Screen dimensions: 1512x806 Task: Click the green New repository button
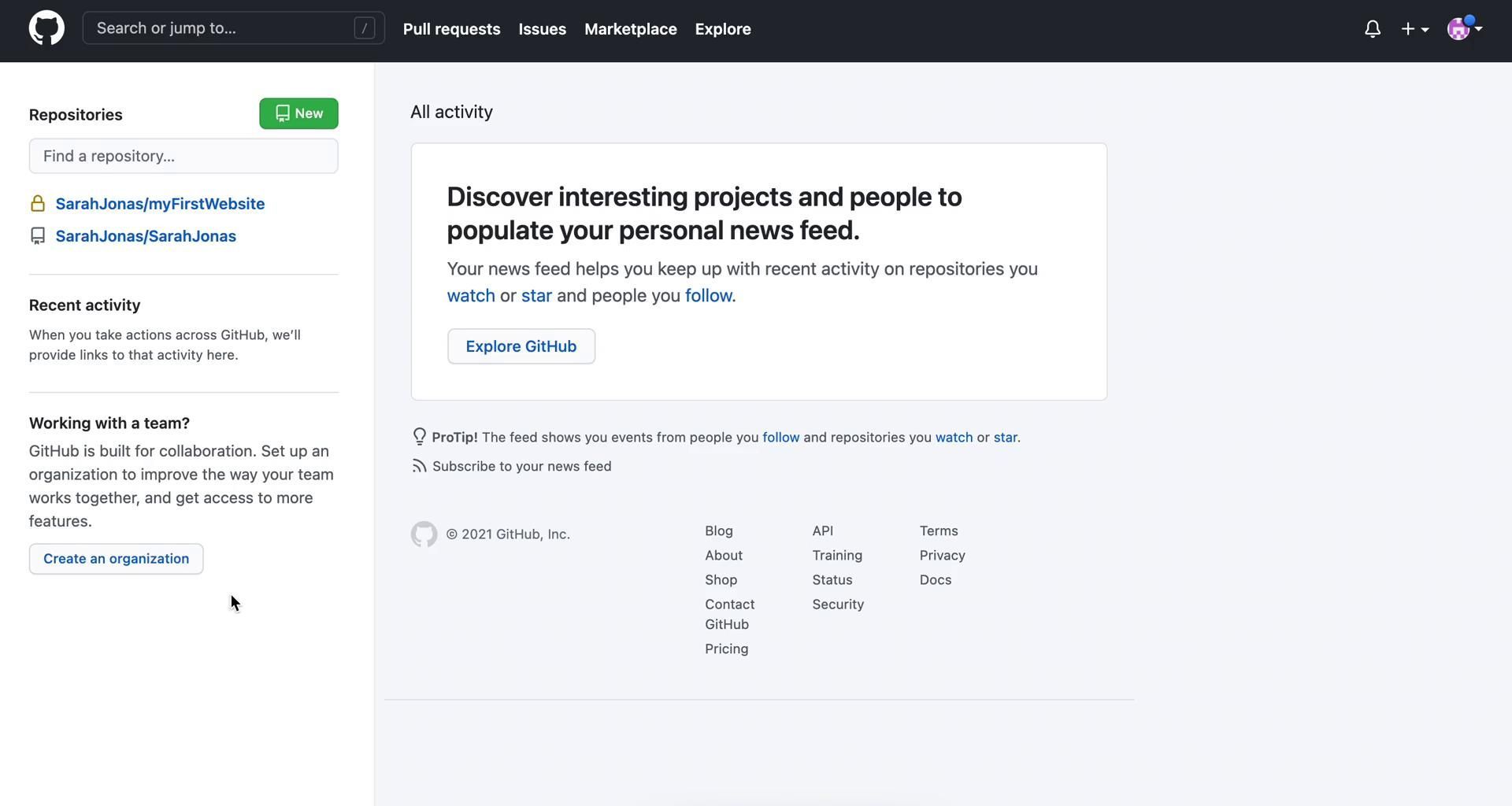[x=298, y=113]
